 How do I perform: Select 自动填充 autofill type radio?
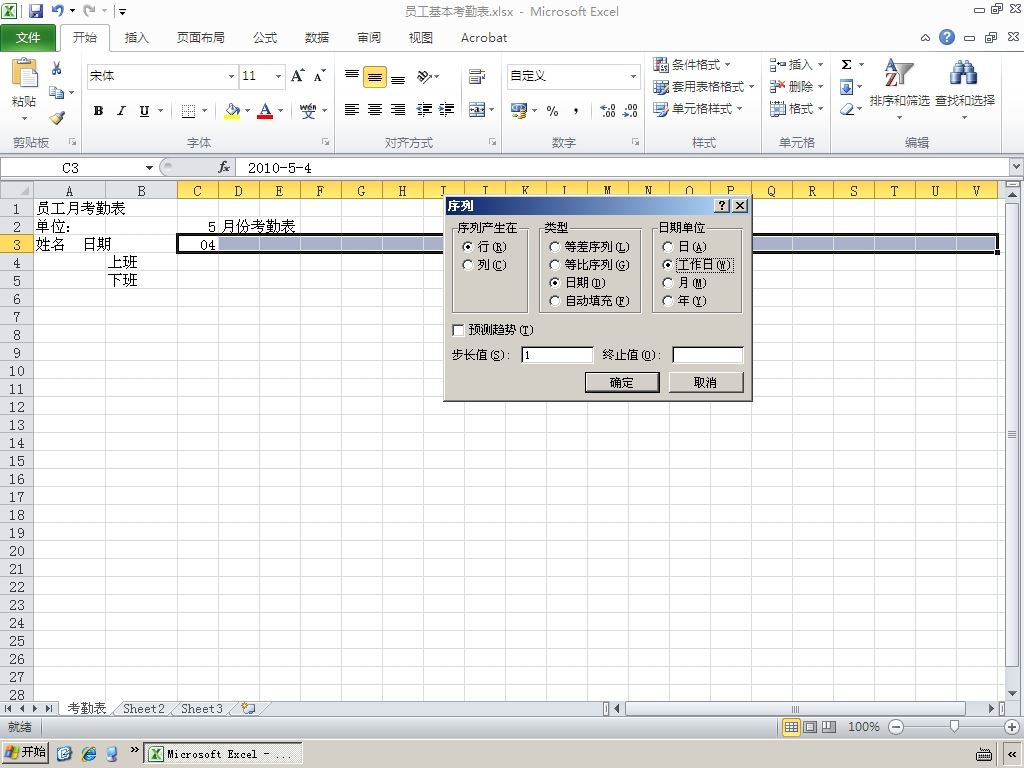(x=554, y=301)
